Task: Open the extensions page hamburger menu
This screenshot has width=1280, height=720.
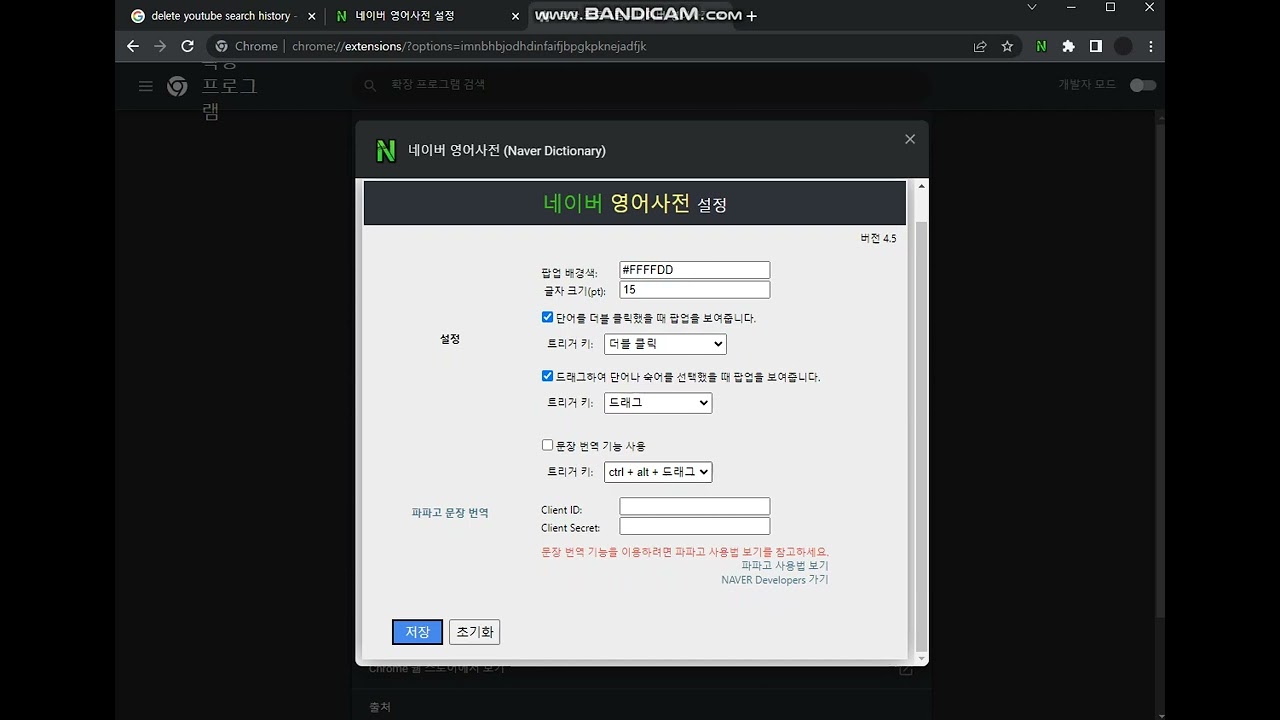Action: [x=146, y=86]
